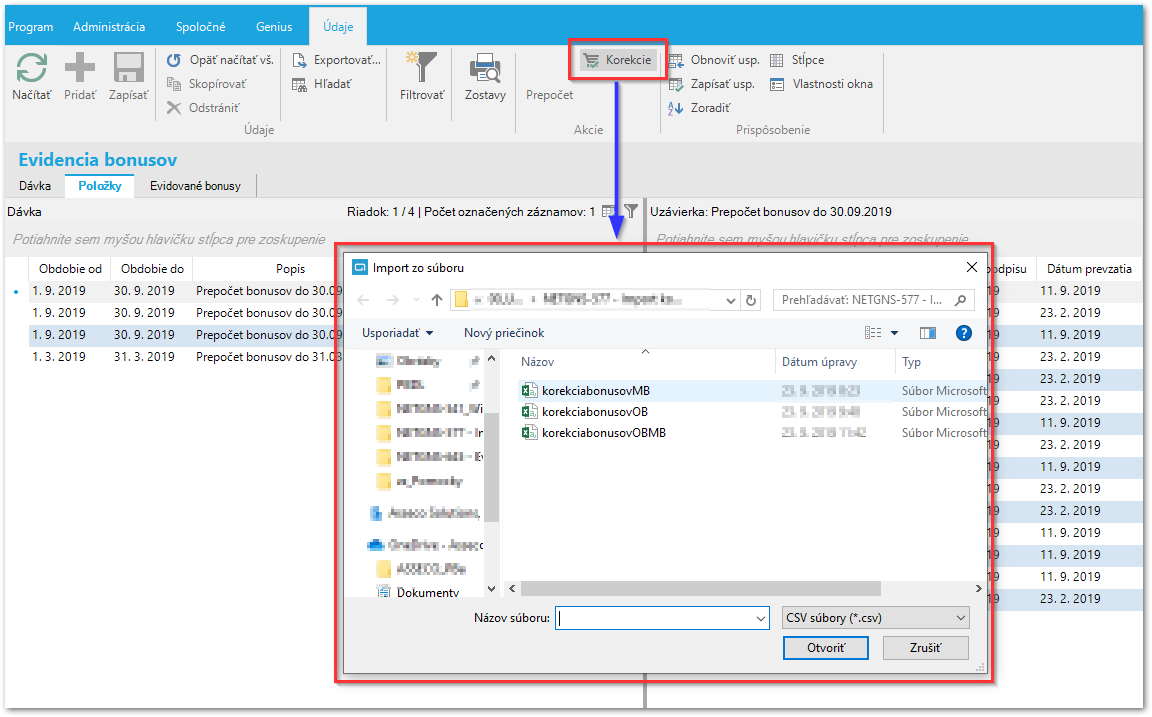Open the CSV súbory file type dropdown
Screen dimensions: 1152x717
(876, 618)
